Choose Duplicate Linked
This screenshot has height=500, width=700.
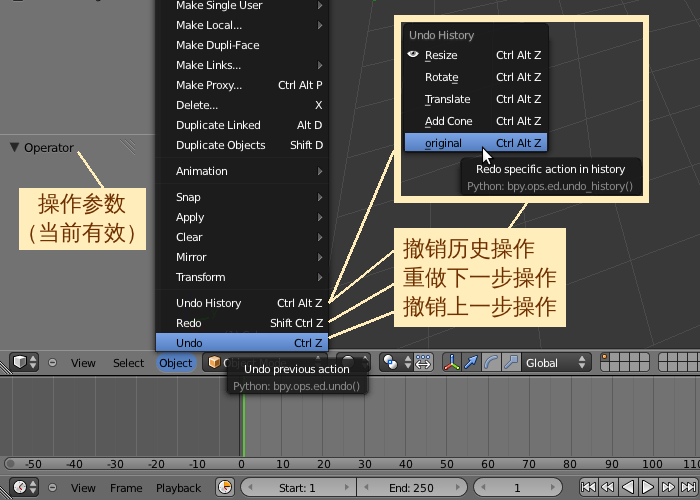pyautogui.click(x=242, y=125)
